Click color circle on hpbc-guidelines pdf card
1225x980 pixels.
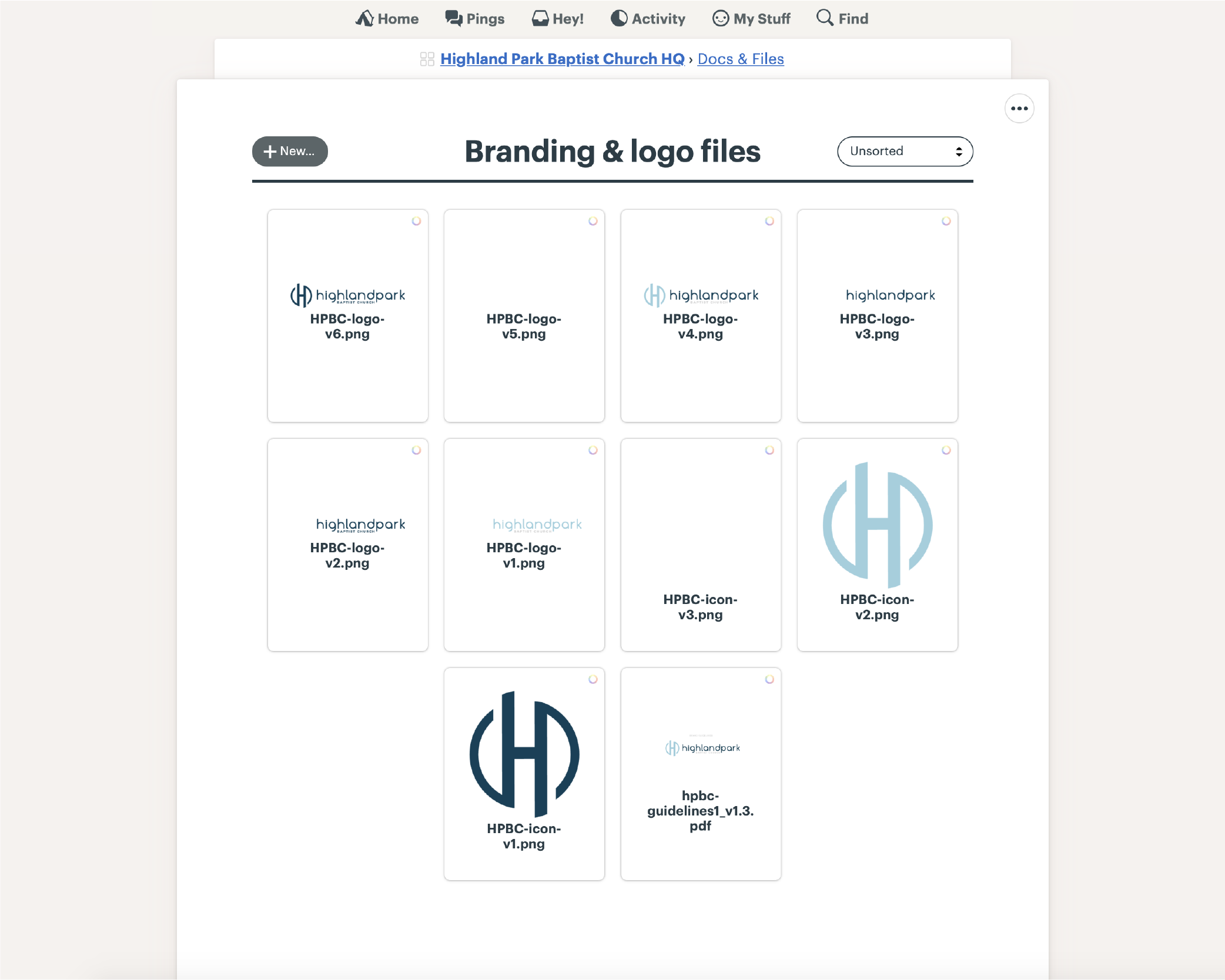pos(769,679)
